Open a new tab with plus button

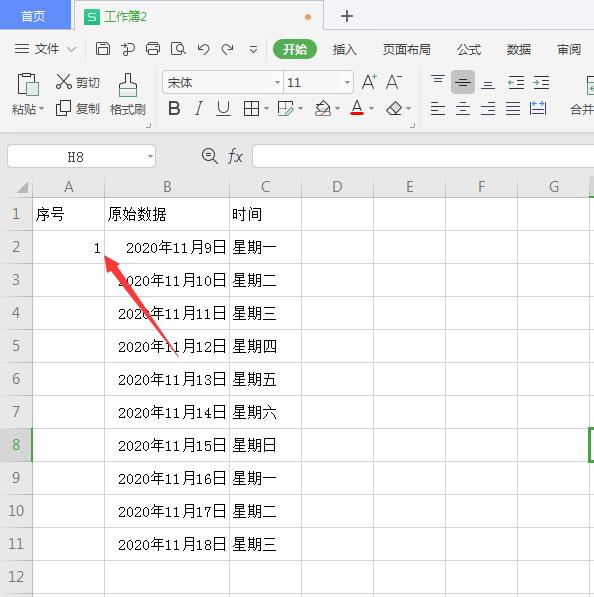tap(346, 16)
